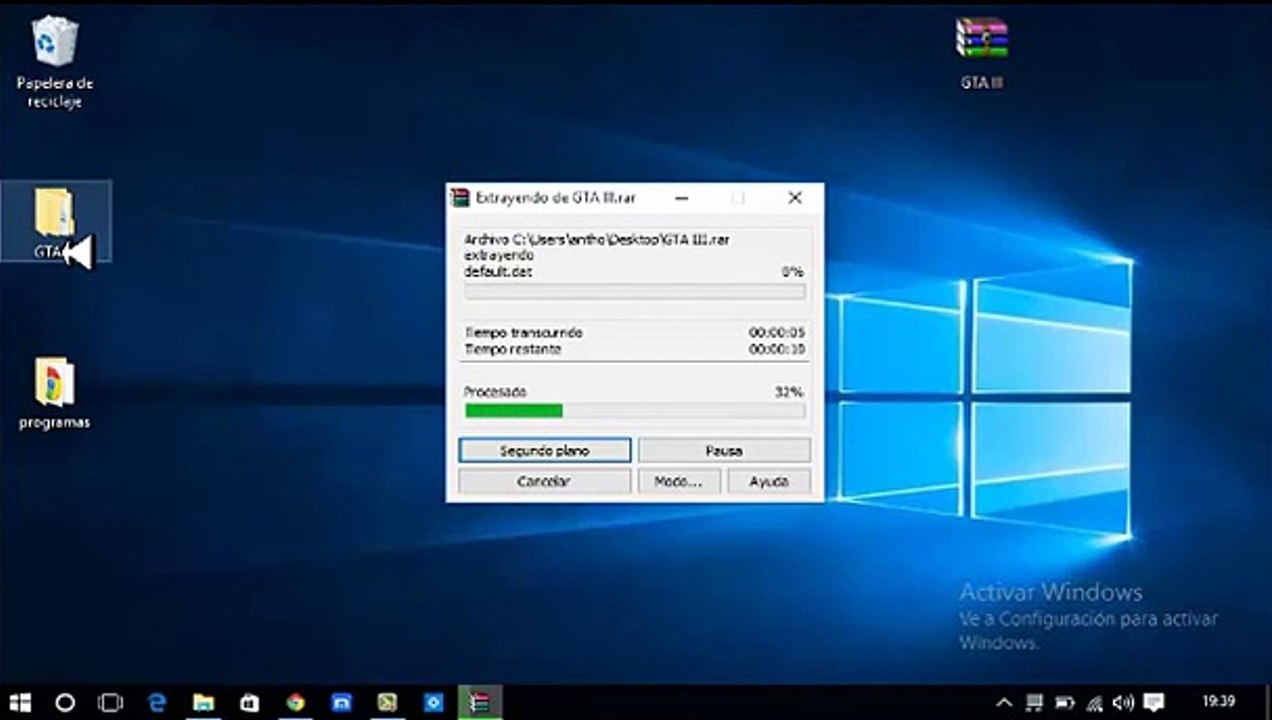Open the Modo... options

[678, 481]
